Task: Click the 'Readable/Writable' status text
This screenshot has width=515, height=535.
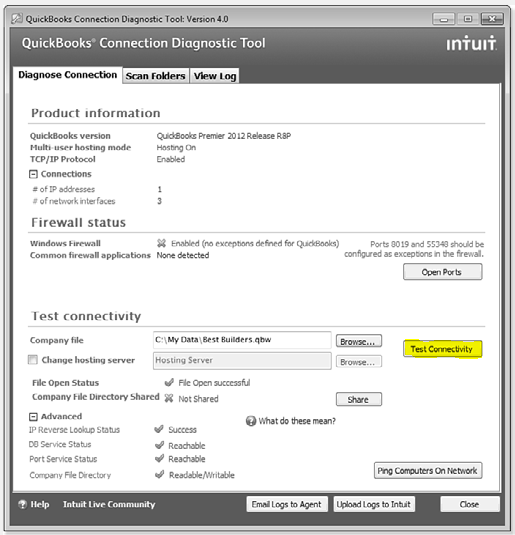Action: pos(202,475)
